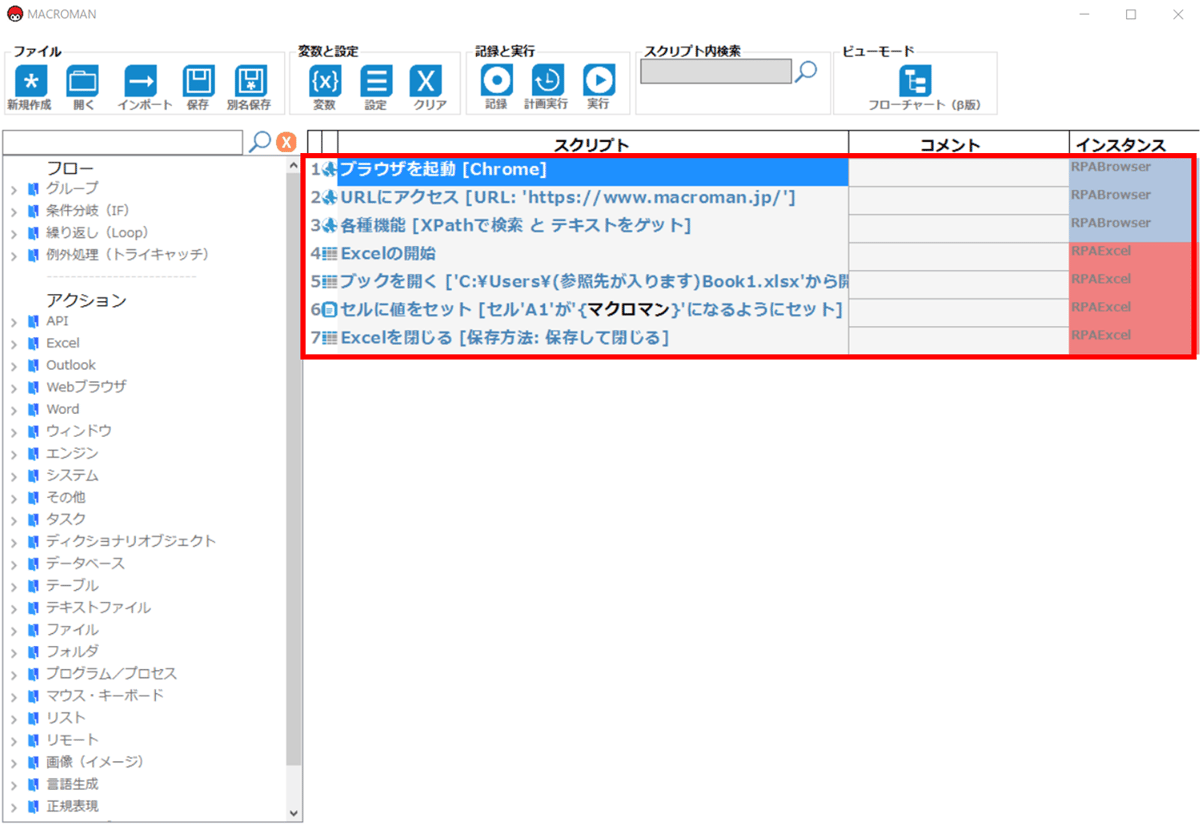The height and width of the screenshot is (824, 1200).
Task: Click the command list search magnifier icon
Action: pos(259,142)
